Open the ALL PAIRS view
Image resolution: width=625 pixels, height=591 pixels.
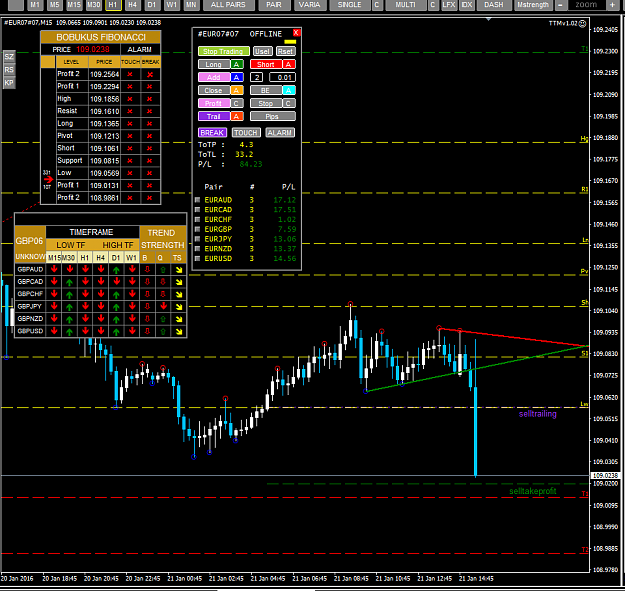[x=228, y=5]
